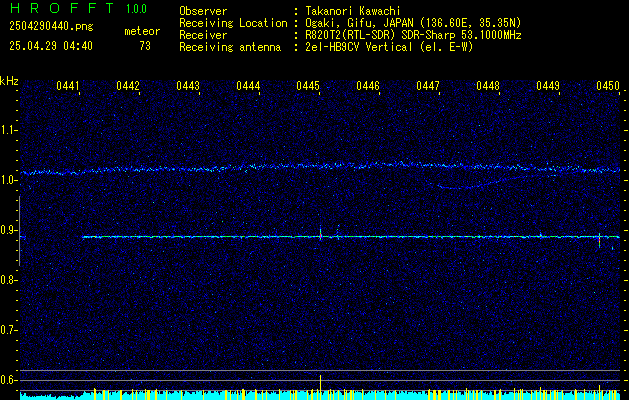Click the 0445 time axis label

tap(308, 86)
